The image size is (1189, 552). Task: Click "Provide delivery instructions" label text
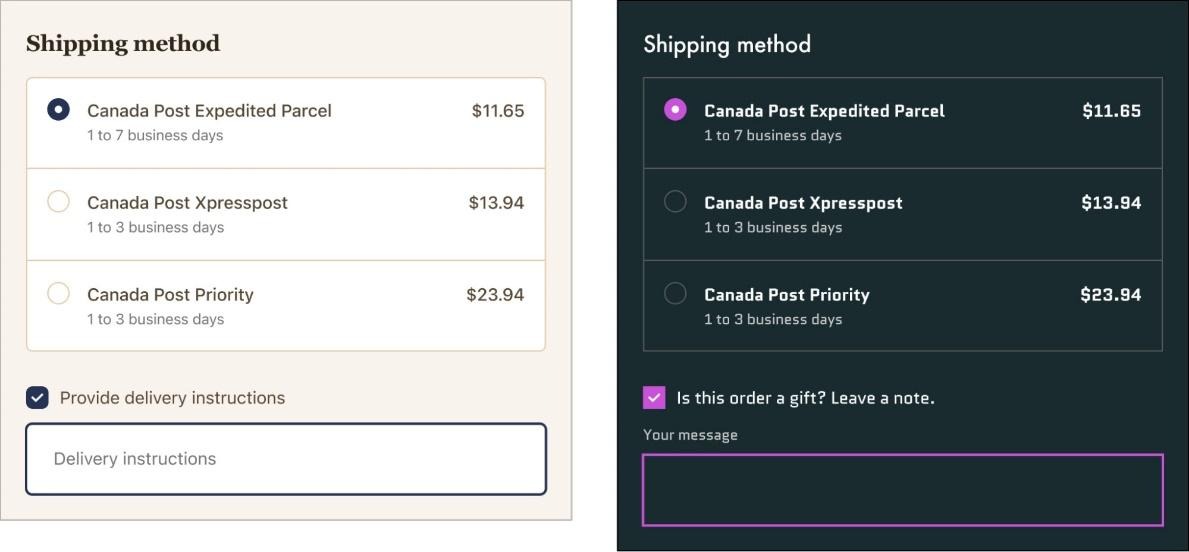pyautogui.click(x=172, y=398)
